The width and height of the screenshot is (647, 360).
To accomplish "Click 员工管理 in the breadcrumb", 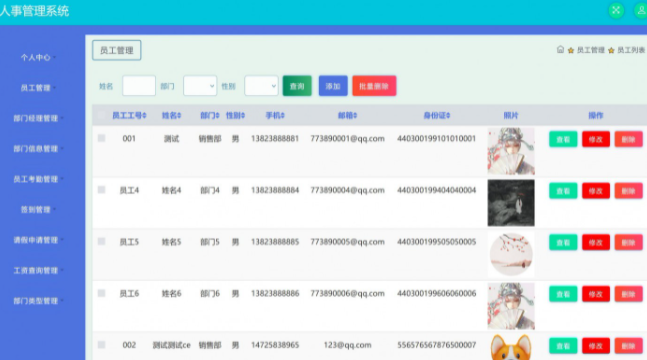I will point(590,50).
